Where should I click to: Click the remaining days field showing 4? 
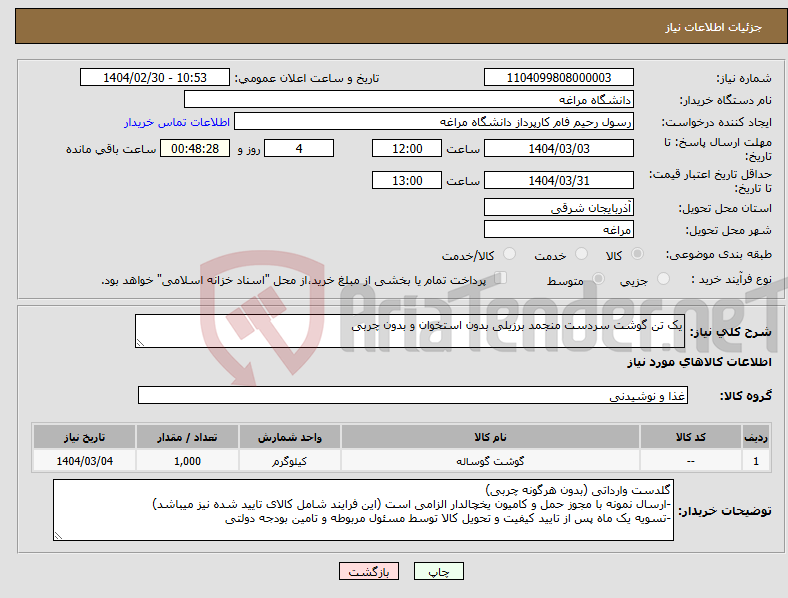click(x=299, y=148)
